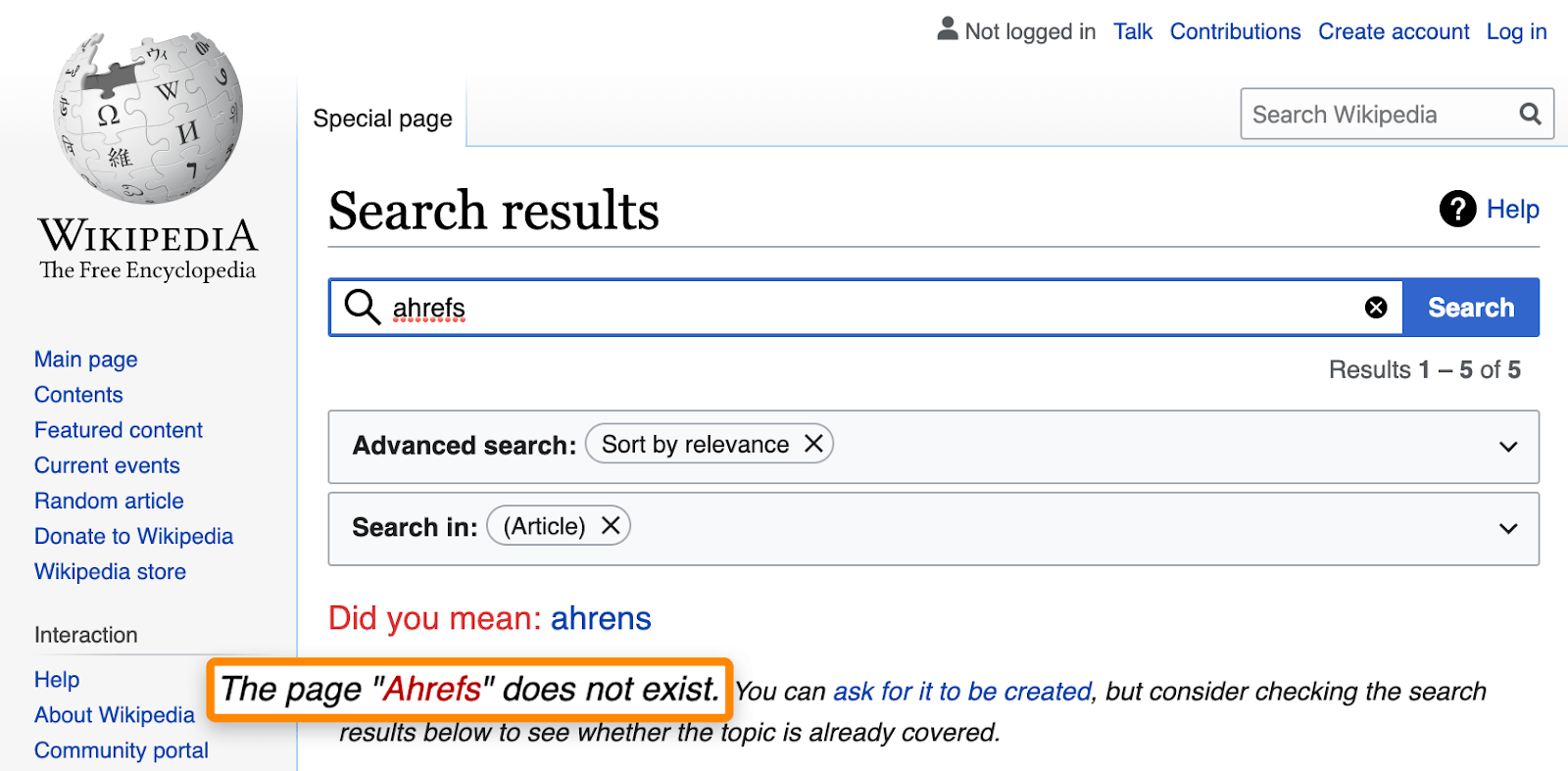Open the Log in page

coord(1515,31)
